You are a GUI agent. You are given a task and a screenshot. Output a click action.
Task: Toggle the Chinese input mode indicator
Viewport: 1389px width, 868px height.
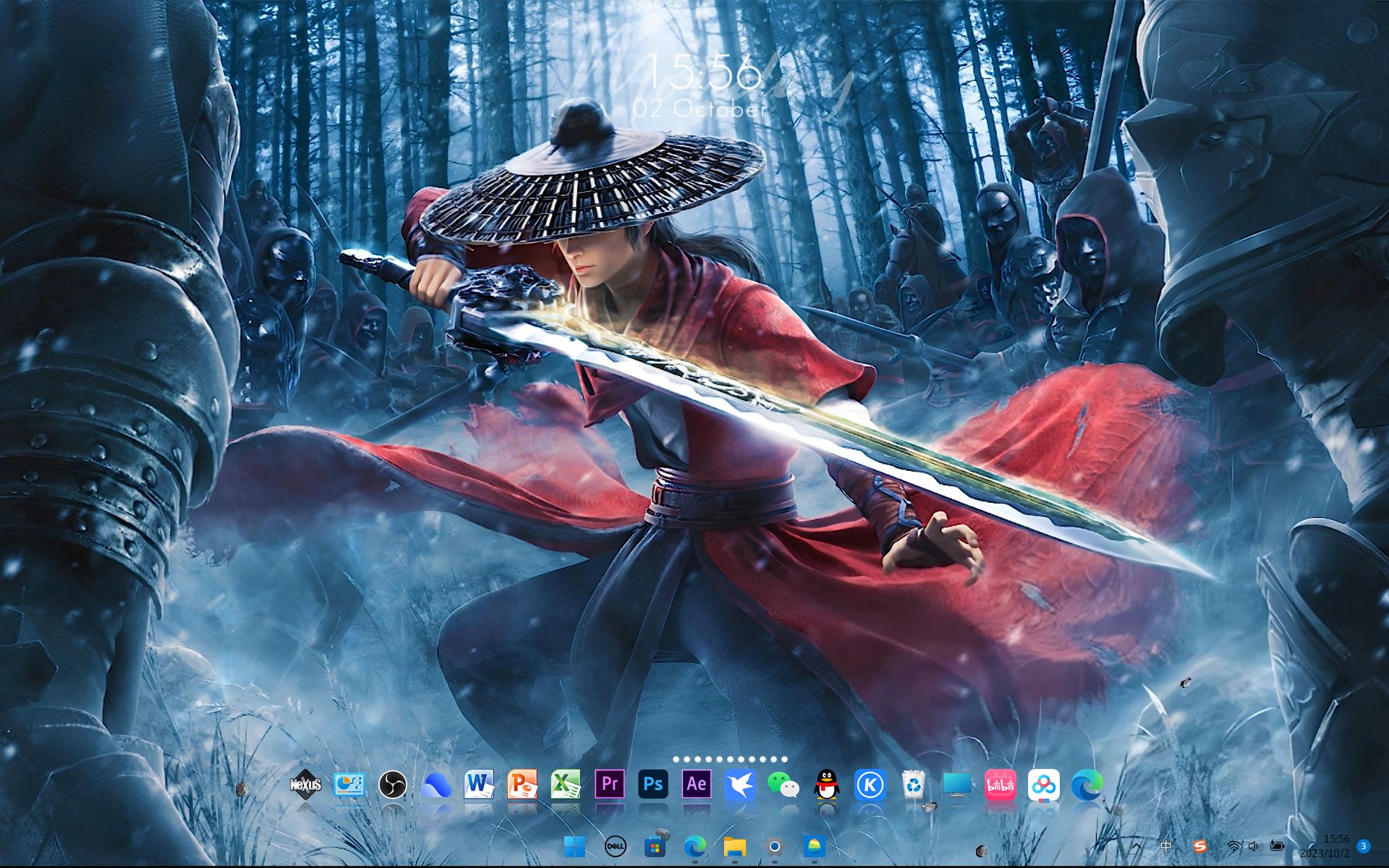tap(1166, 846)
